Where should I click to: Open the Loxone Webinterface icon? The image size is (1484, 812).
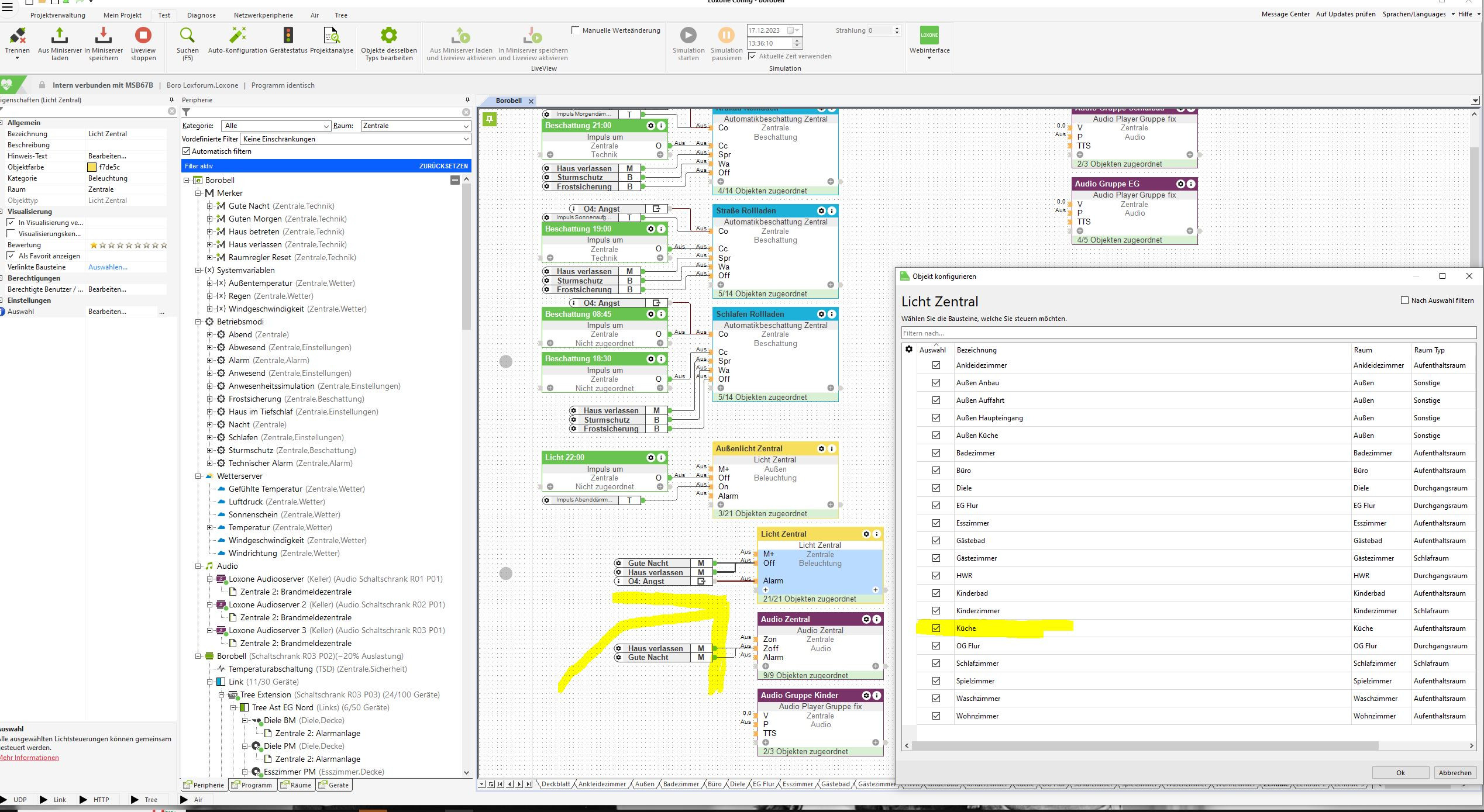(x=929, y=36)
